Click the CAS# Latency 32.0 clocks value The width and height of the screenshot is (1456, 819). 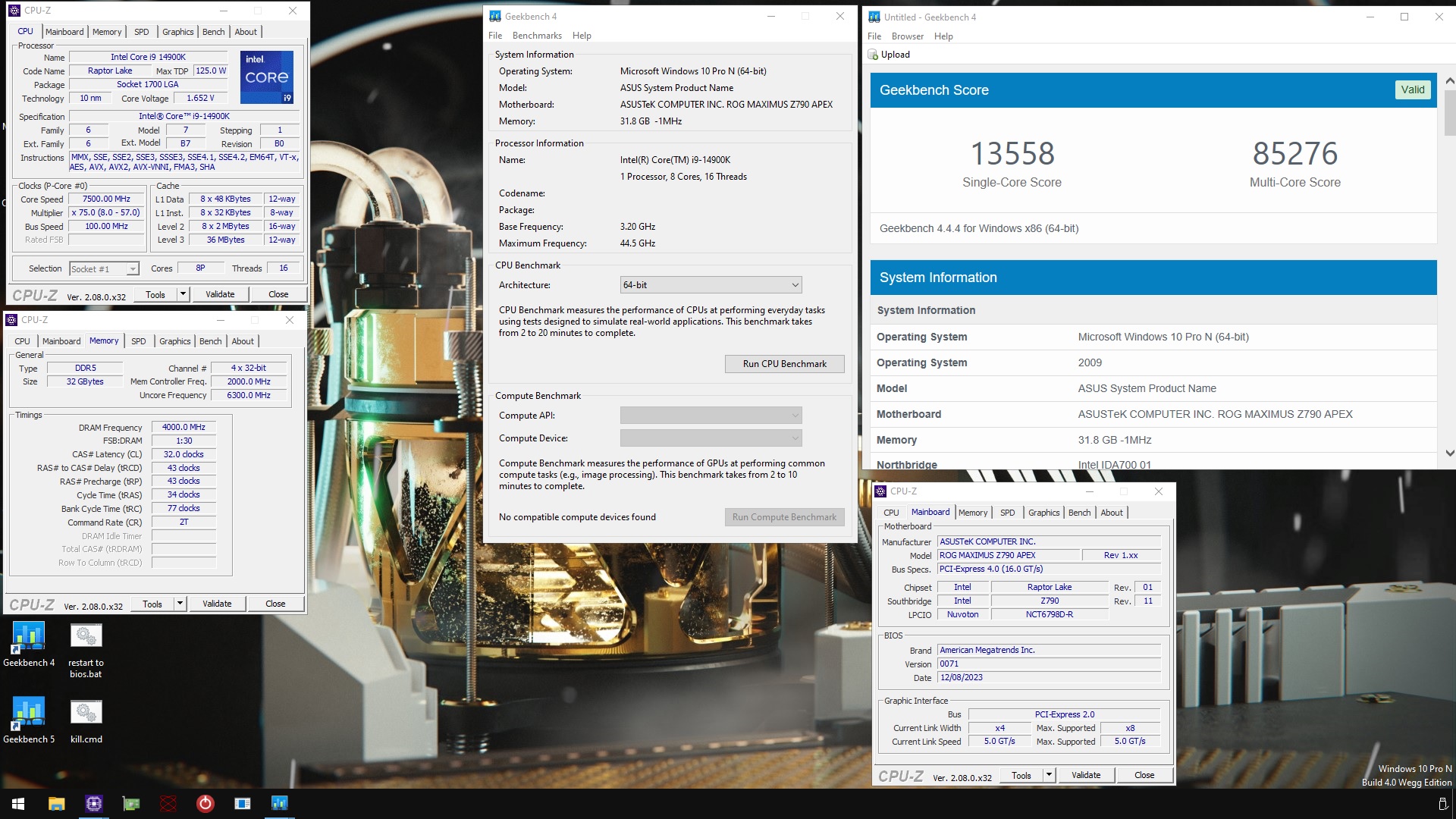184,455
